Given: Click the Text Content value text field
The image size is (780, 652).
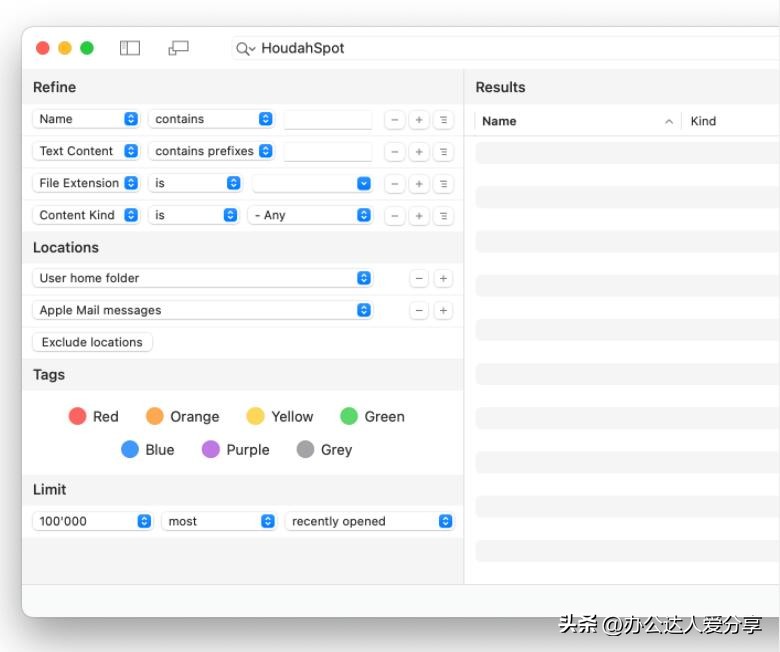Looking at the screenshot, I should 328,152.
